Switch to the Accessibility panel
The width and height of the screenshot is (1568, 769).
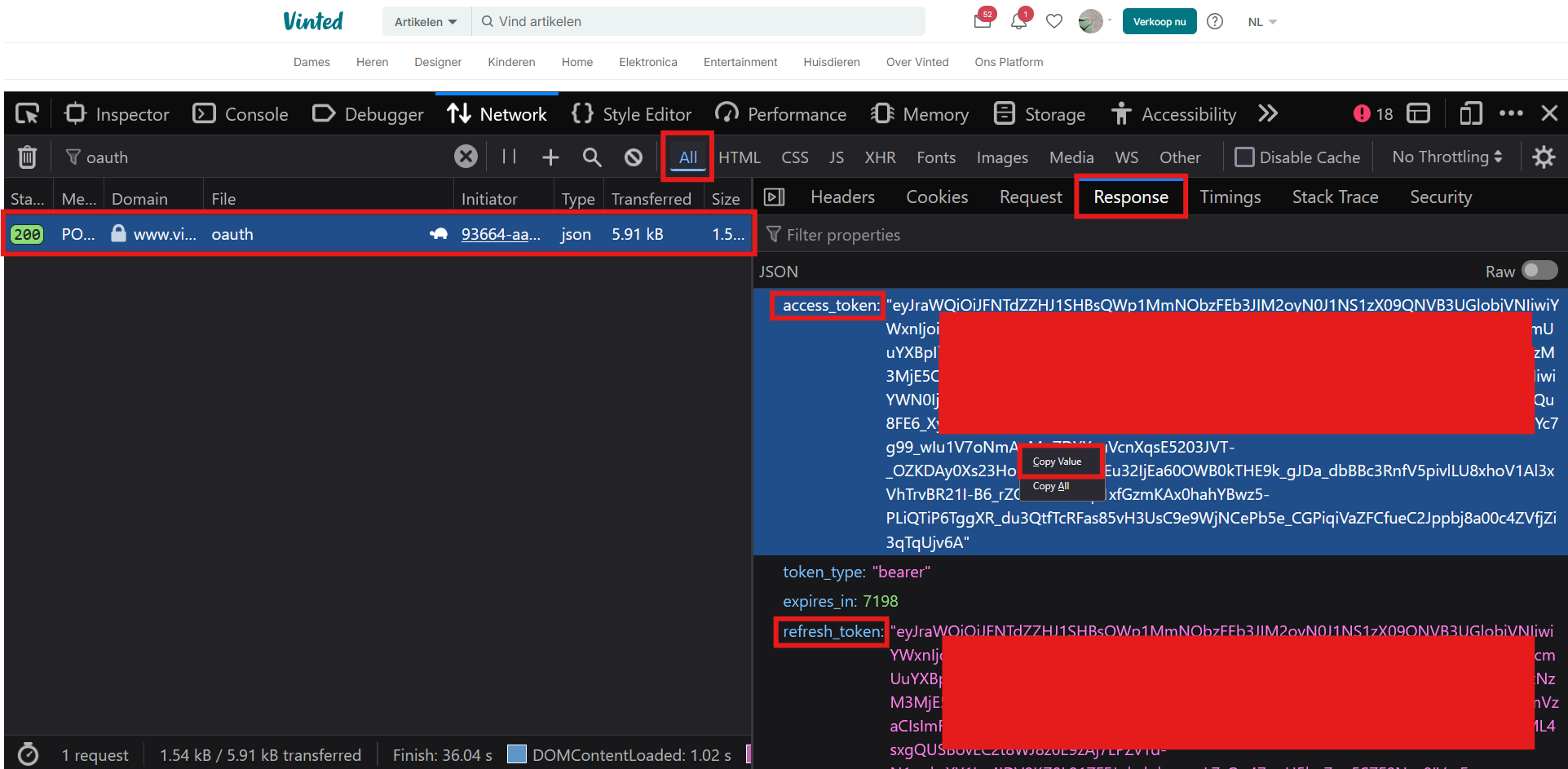point(1173,114)
